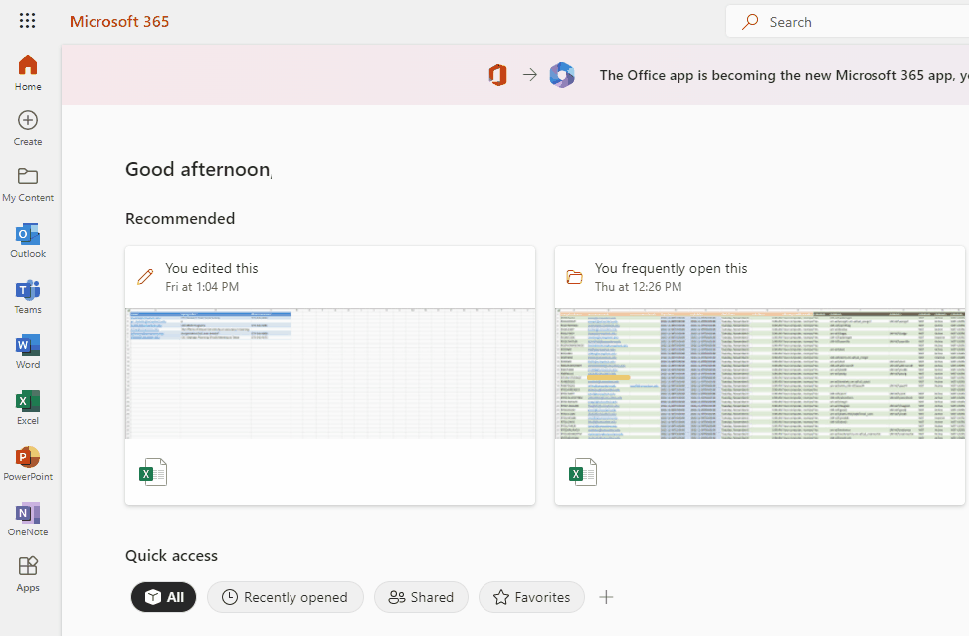This screenshot has width=969, height=636.
Task: Select the Favorites filter
Action: coord(531,597)
